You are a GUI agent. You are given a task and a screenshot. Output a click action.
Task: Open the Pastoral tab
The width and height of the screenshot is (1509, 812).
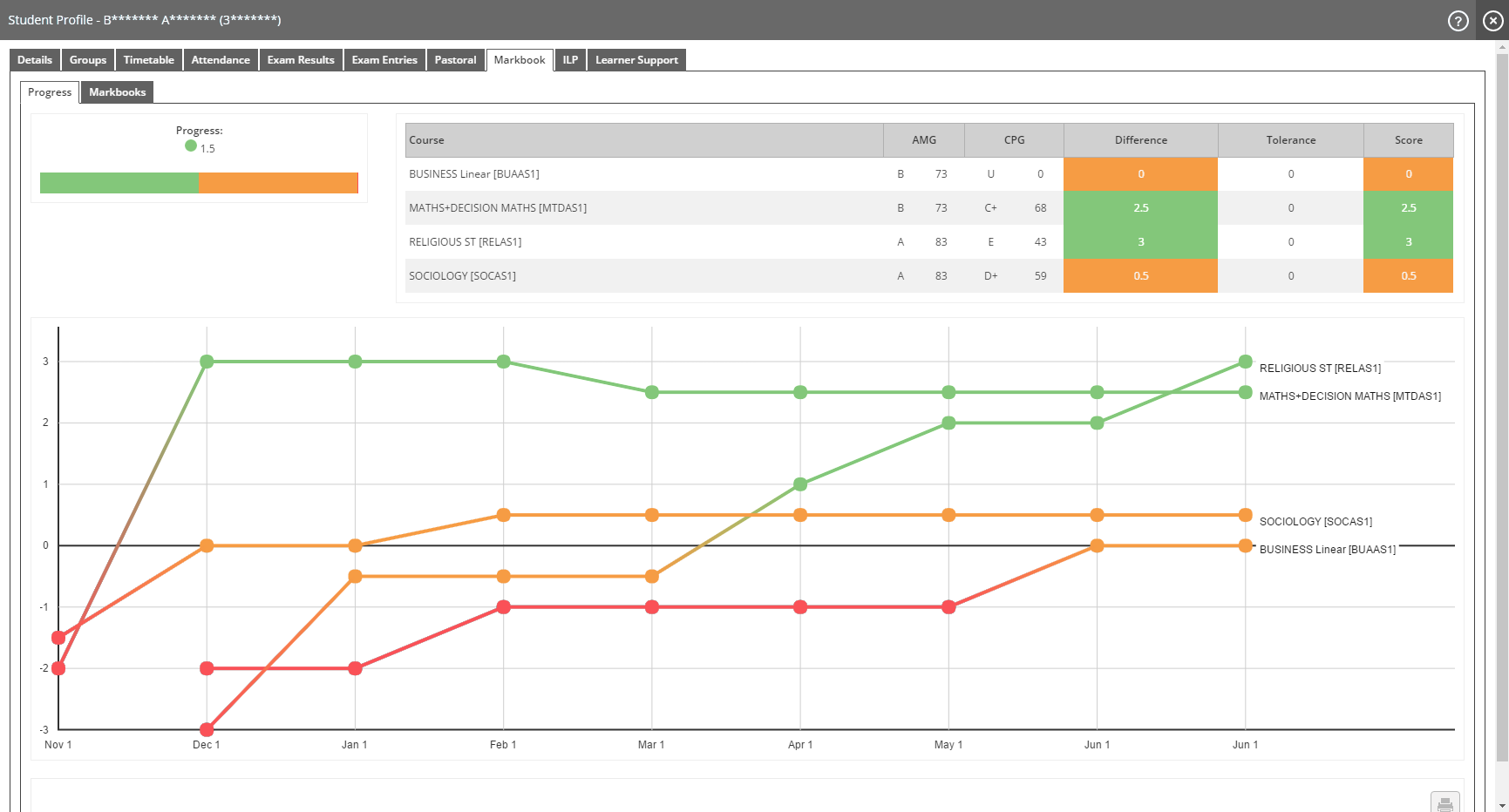click(455, 60)
